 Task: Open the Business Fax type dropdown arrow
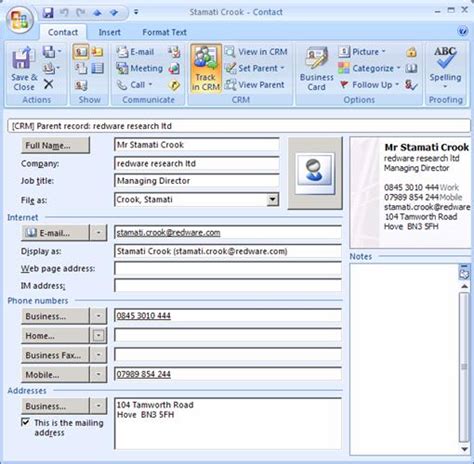[99, 355]
